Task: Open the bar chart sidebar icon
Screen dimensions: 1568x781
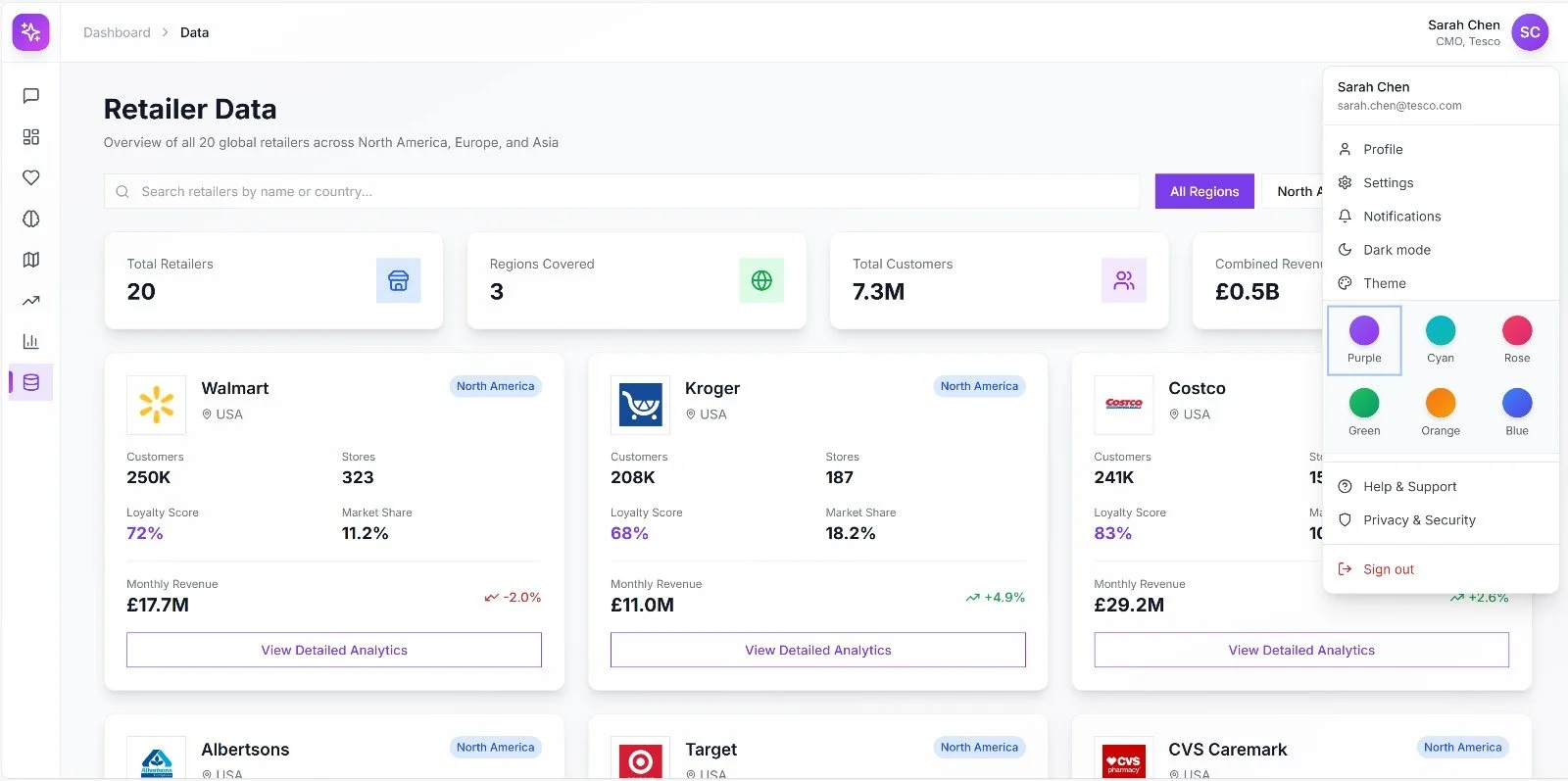Action: tap(31, 341)
